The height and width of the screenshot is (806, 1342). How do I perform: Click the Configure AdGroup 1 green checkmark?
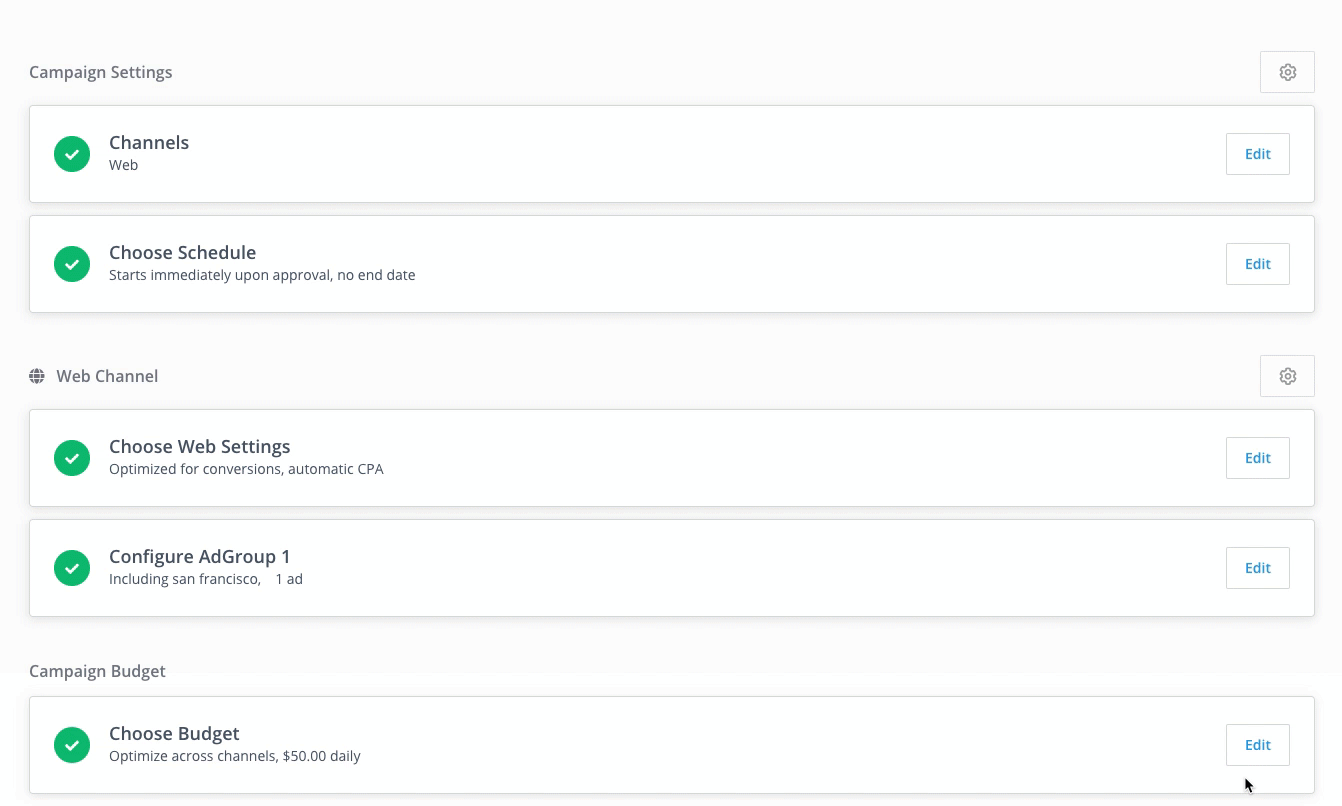click(x=72, y=568)
